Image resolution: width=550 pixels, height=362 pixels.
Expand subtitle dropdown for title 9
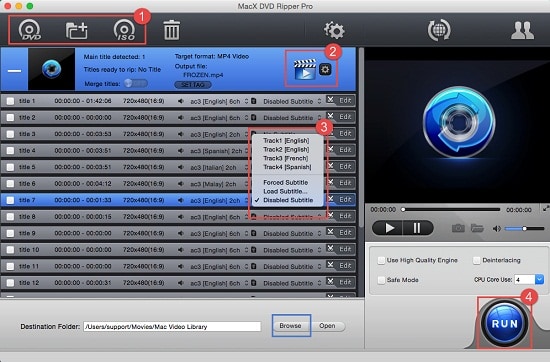coord(319,233)
